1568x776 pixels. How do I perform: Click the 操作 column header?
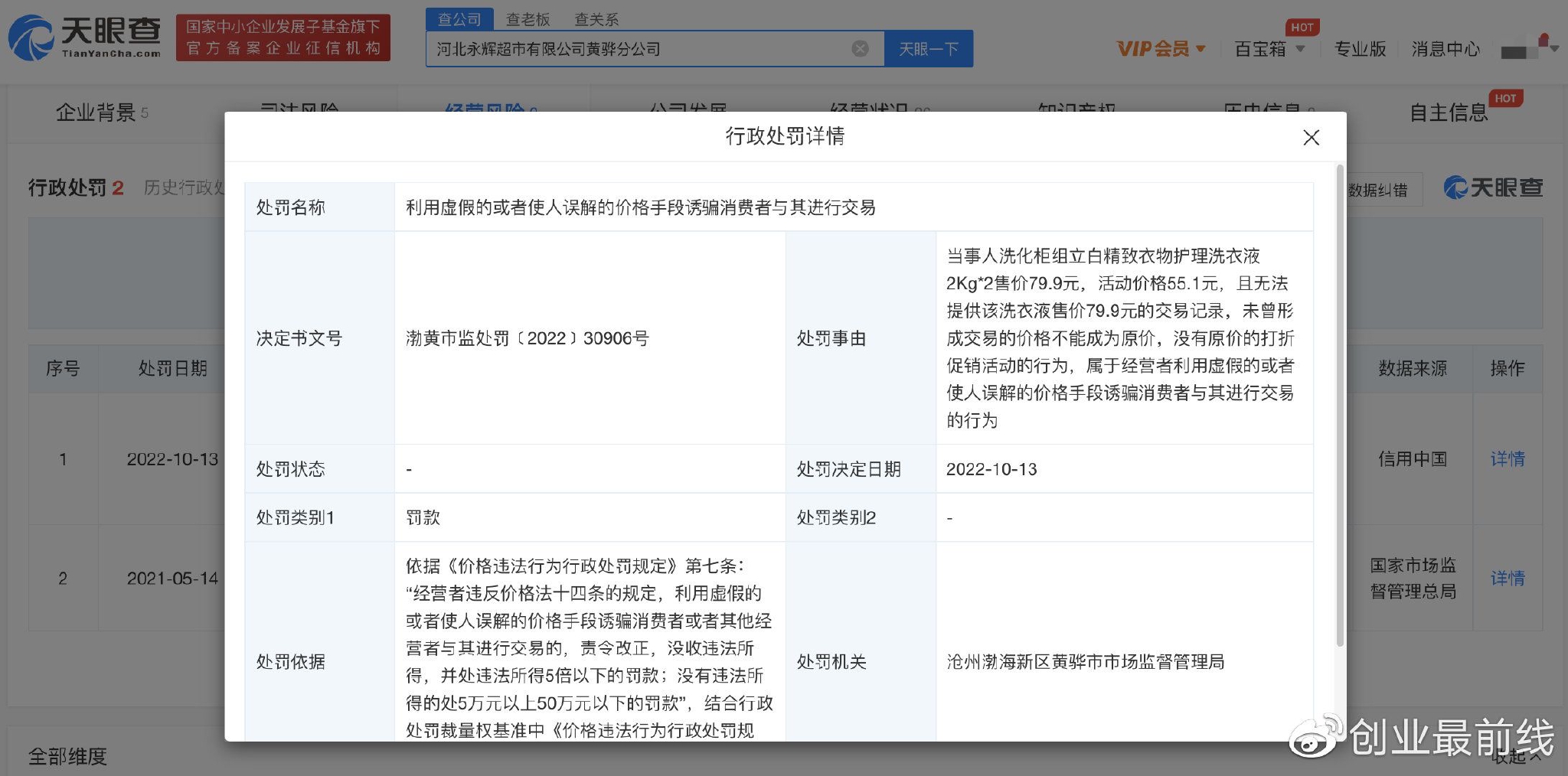pyautogui.click(x=1507, y=369)
